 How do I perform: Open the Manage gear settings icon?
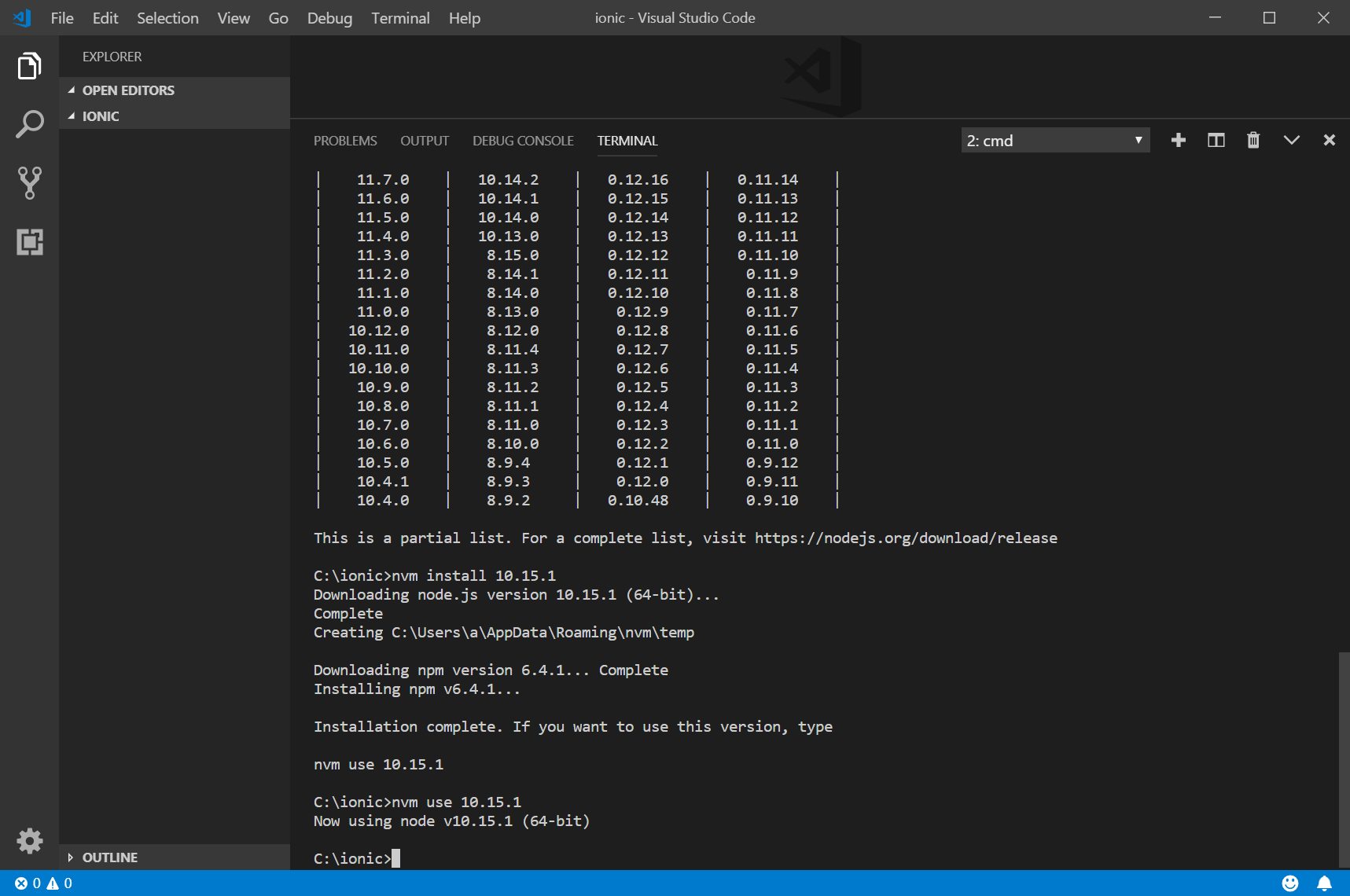coord(29,841)
